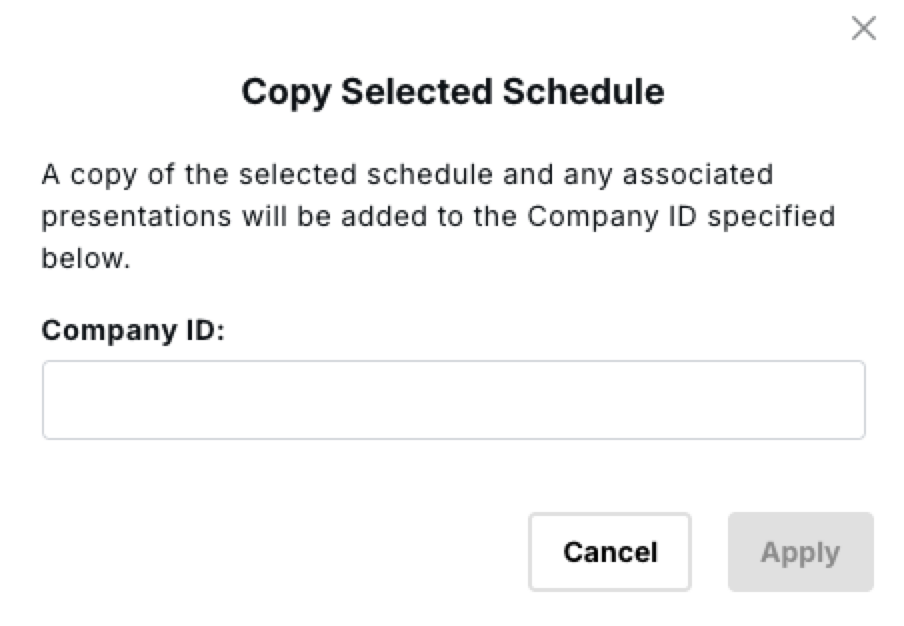This screenshot has height=626, width=904.
Task: Apply the schedule copy to the company
Action: 800,552
